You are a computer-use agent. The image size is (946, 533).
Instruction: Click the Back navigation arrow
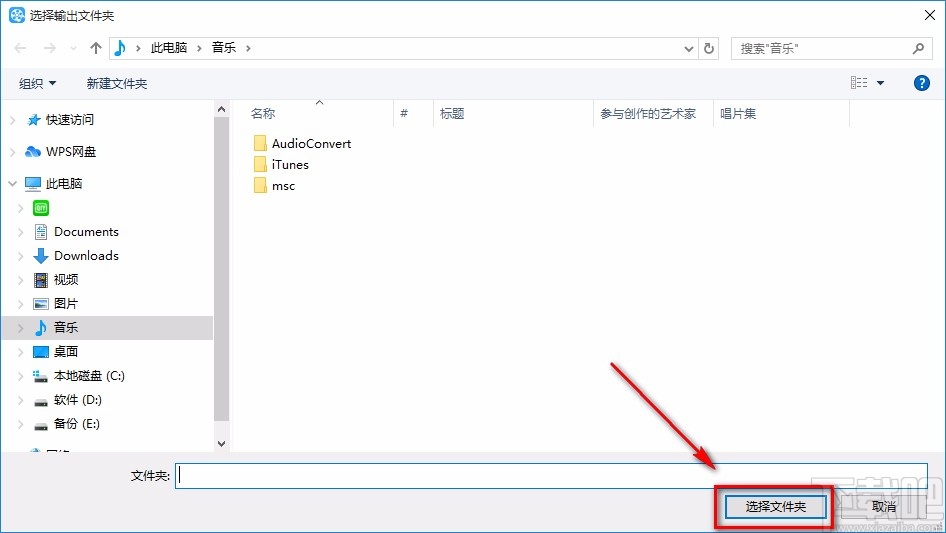point(20,48)
